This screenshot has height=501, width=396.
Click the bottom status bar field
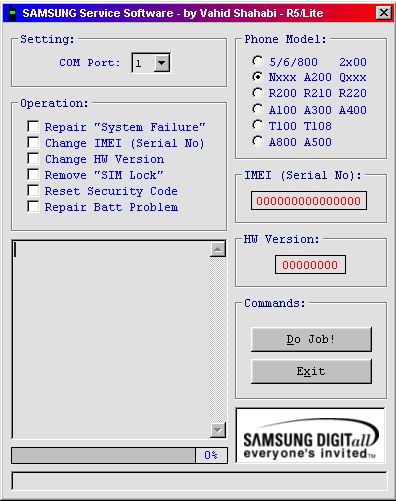tap(199, 481)
